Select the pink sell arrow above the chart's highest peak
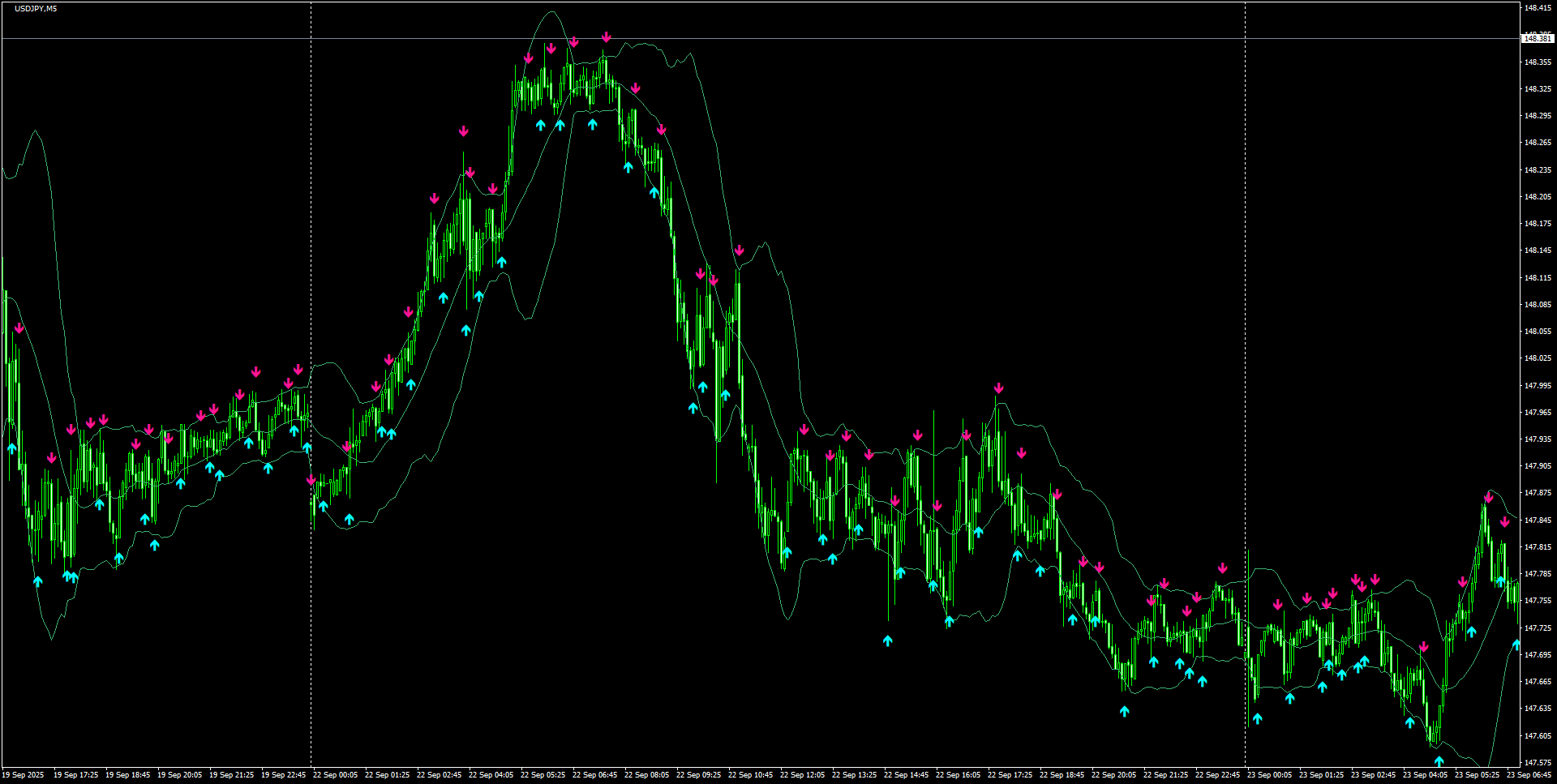The image size is (1557, 784). click(x=605, y=37)
